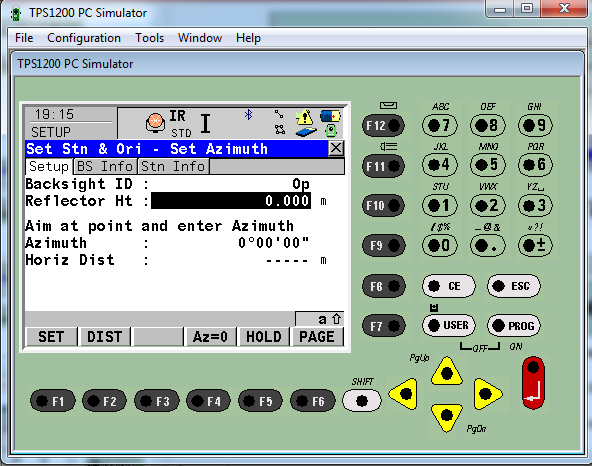Click the F12 function key
Screen dimensions: 592x466
click(383, 125)
